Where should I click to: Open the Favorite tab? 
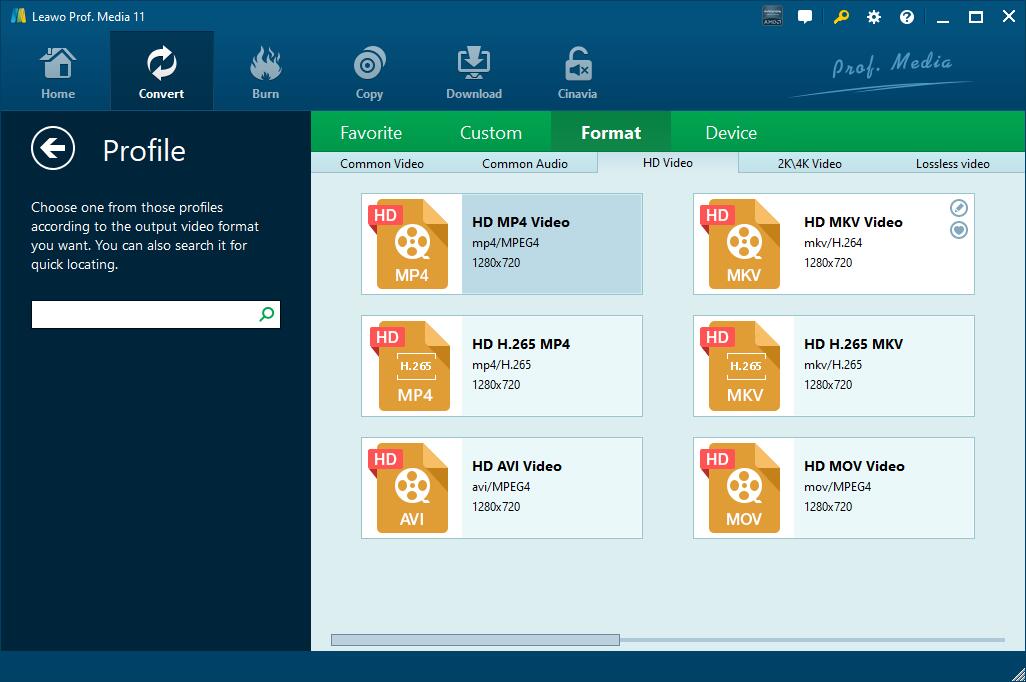(x=371, y=133)
